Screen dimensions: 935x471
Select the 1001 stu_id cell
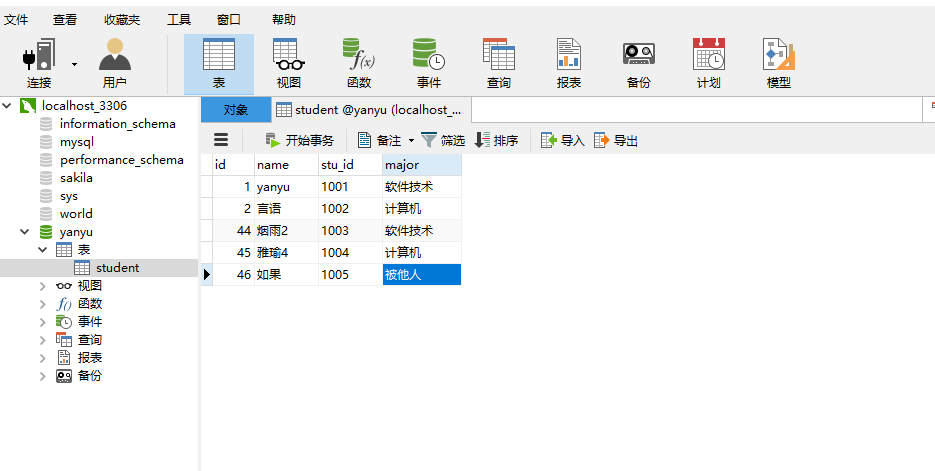(x=350, y=187)
